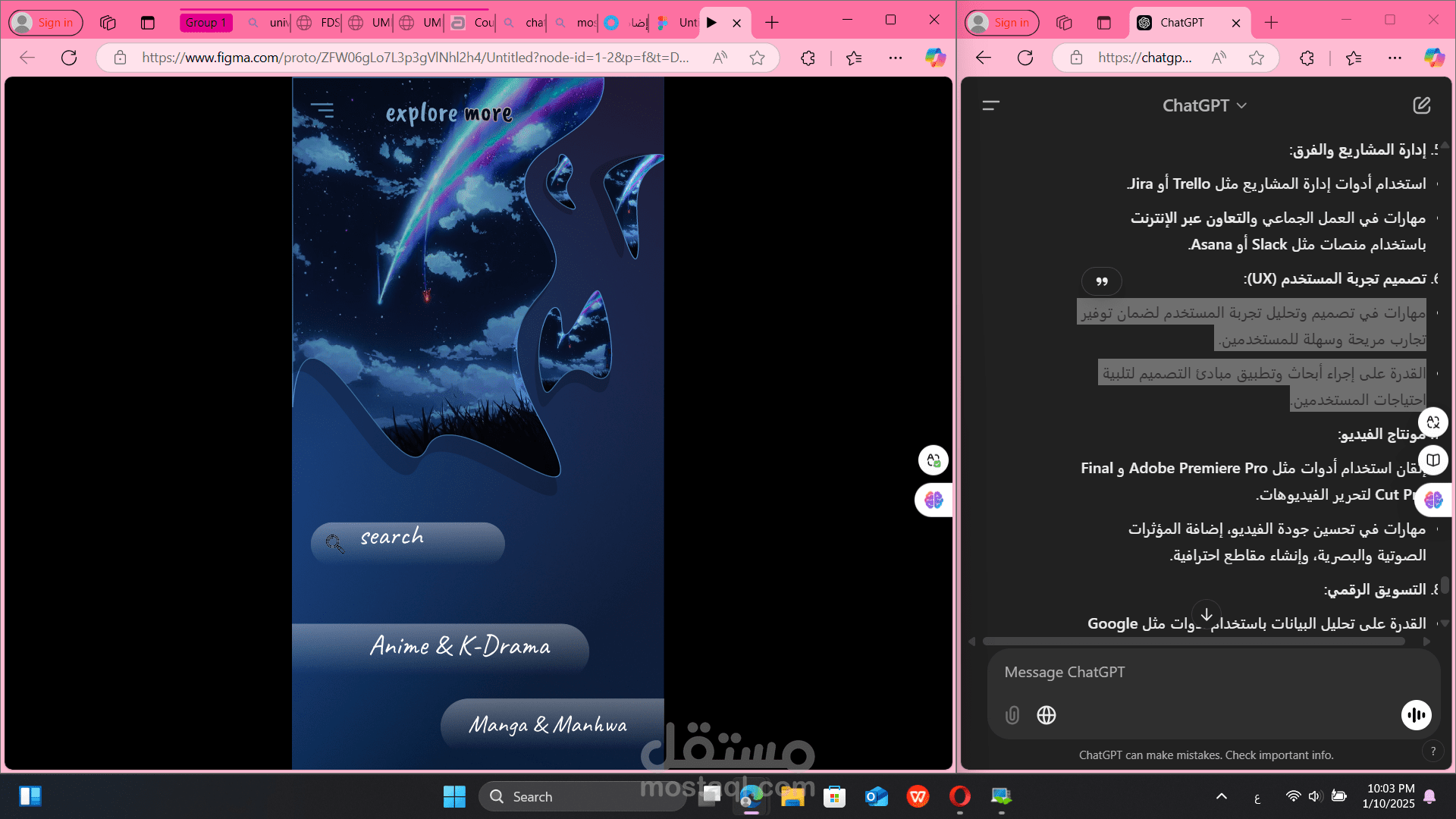Open a new tab in ChatGPT browser window
The image size is (1456, 819).
click(x=1272, y=23)
